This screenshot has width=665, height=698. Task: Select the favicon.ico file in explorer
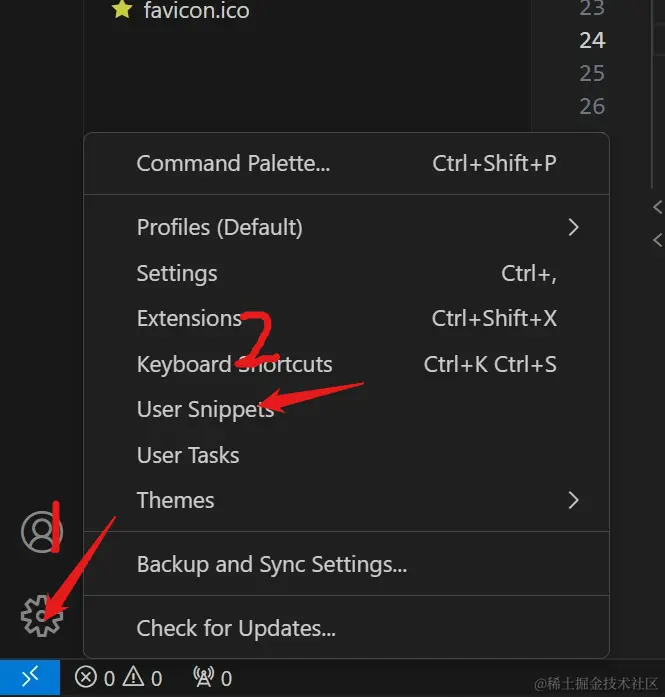click(x=195, y=11)
